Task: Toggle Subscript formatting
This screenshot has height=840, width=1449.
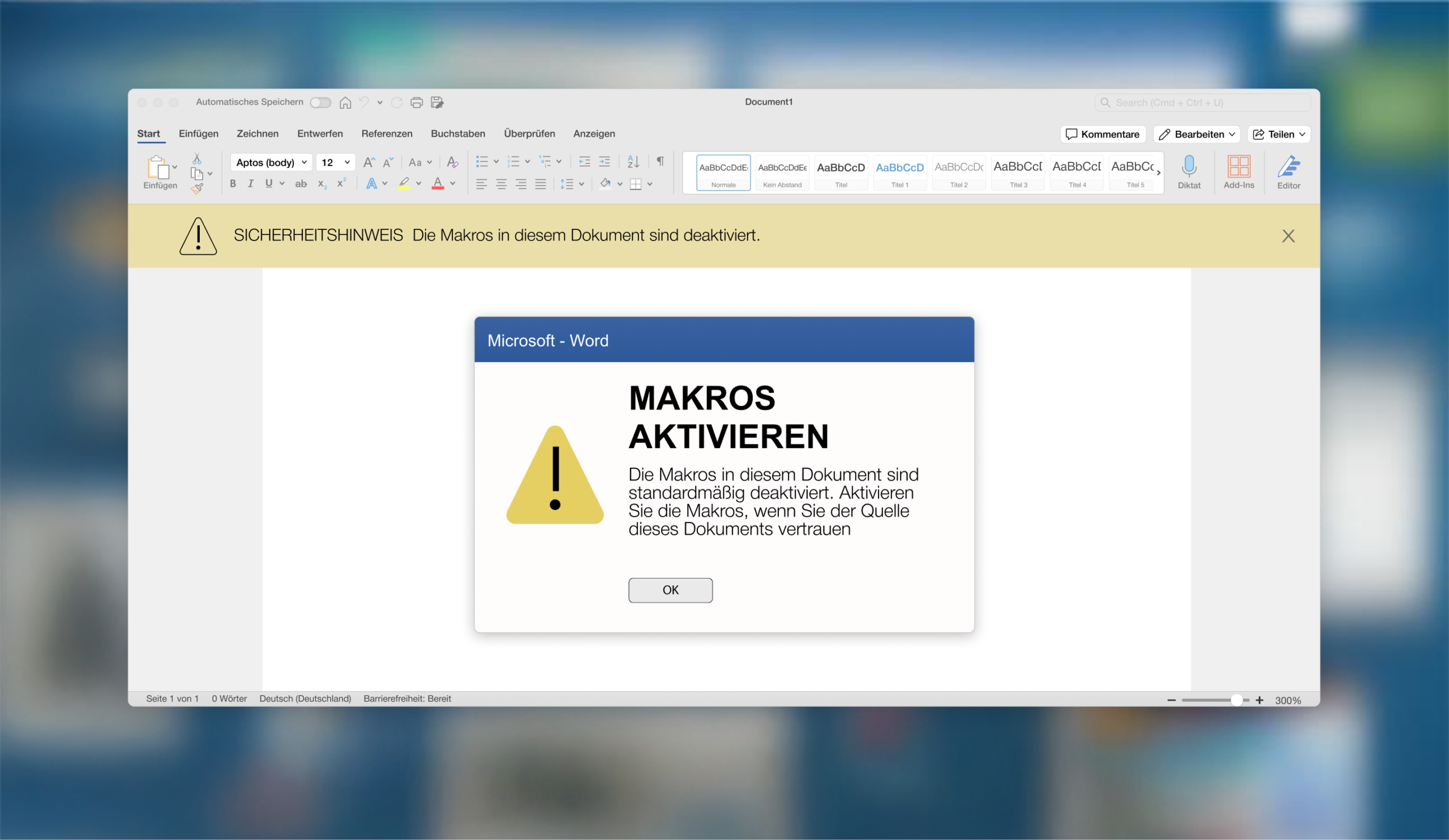Action: point(322,184)
